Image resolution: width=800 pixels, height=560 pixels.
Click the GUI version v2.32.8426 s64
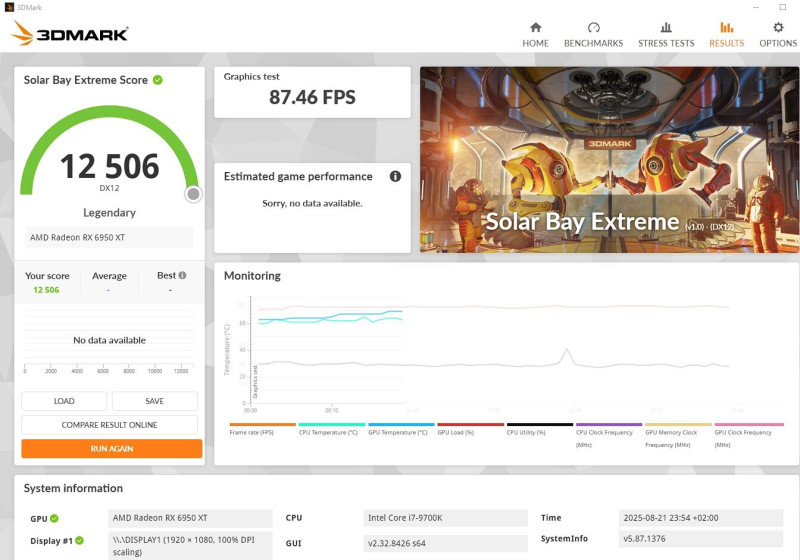(x=445, y=543)
